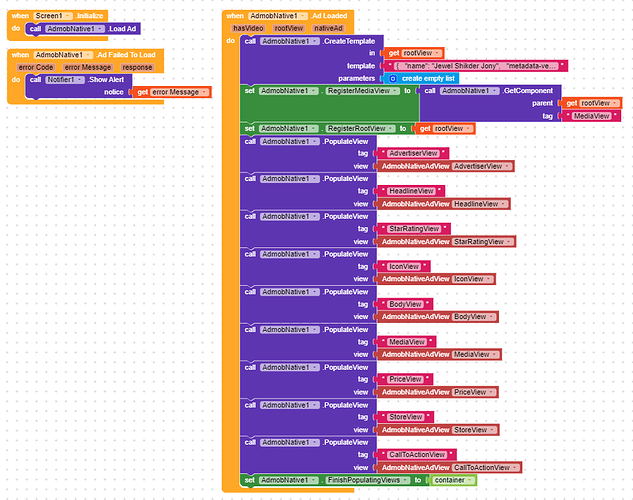Image resolution: width=633 pixels, height=500 pixels.
Task: Open the AdmobNativeAdView StarRatingView dropdown
Action: click(x=483, y=242)
